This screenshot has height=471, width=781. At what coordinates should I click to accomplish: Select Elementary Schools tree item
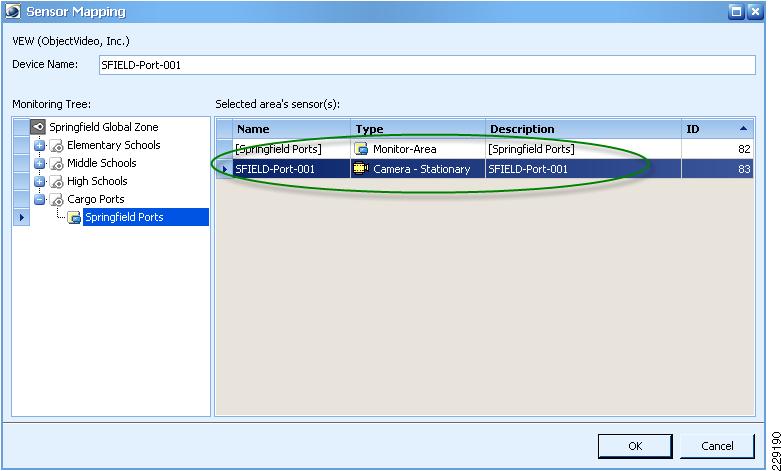[x=114, y=145]
